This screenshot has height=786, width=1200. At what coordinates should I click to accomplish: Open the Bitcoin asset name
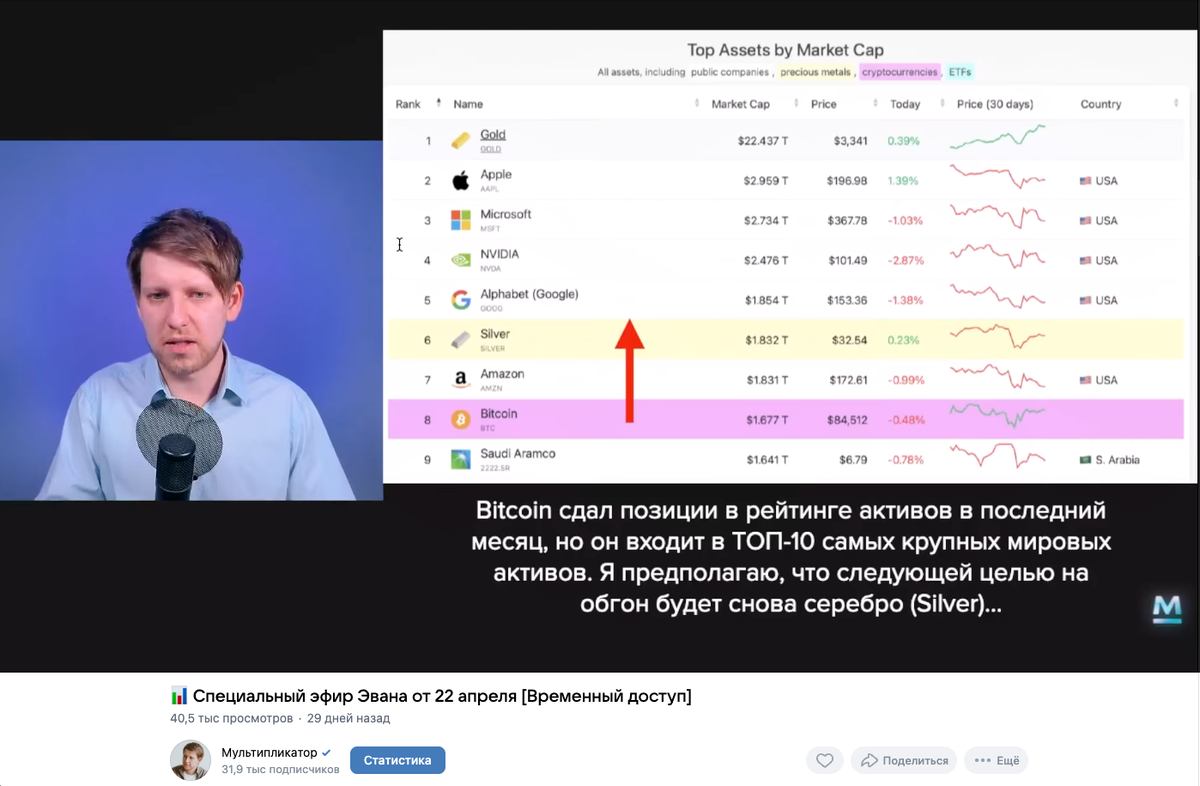pos(499,415)
